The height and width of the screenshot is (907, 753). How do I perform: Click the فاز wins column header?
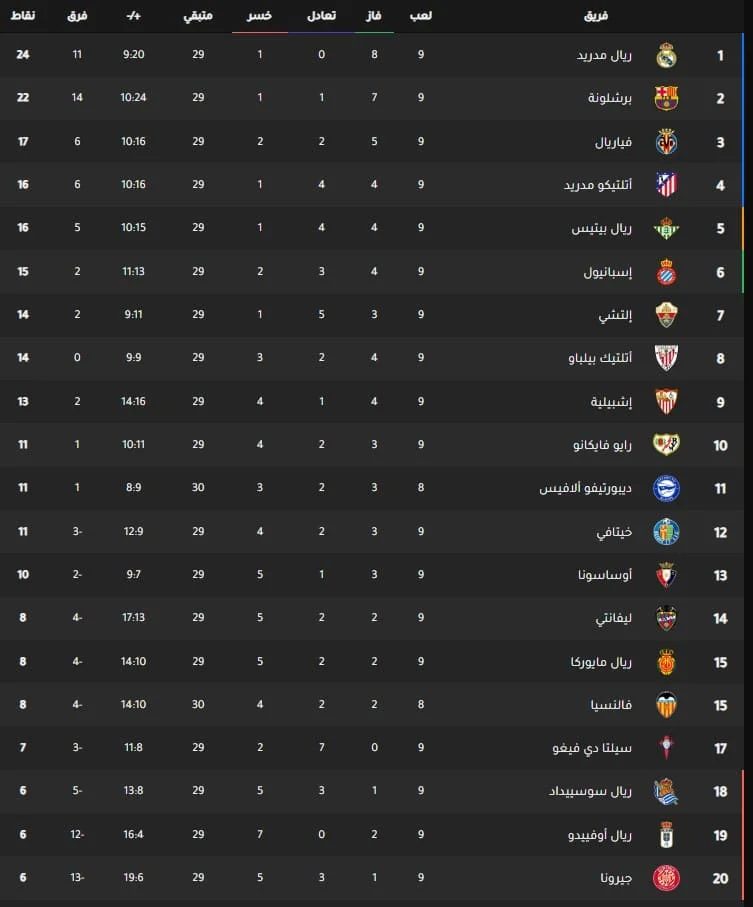(375, 17)
